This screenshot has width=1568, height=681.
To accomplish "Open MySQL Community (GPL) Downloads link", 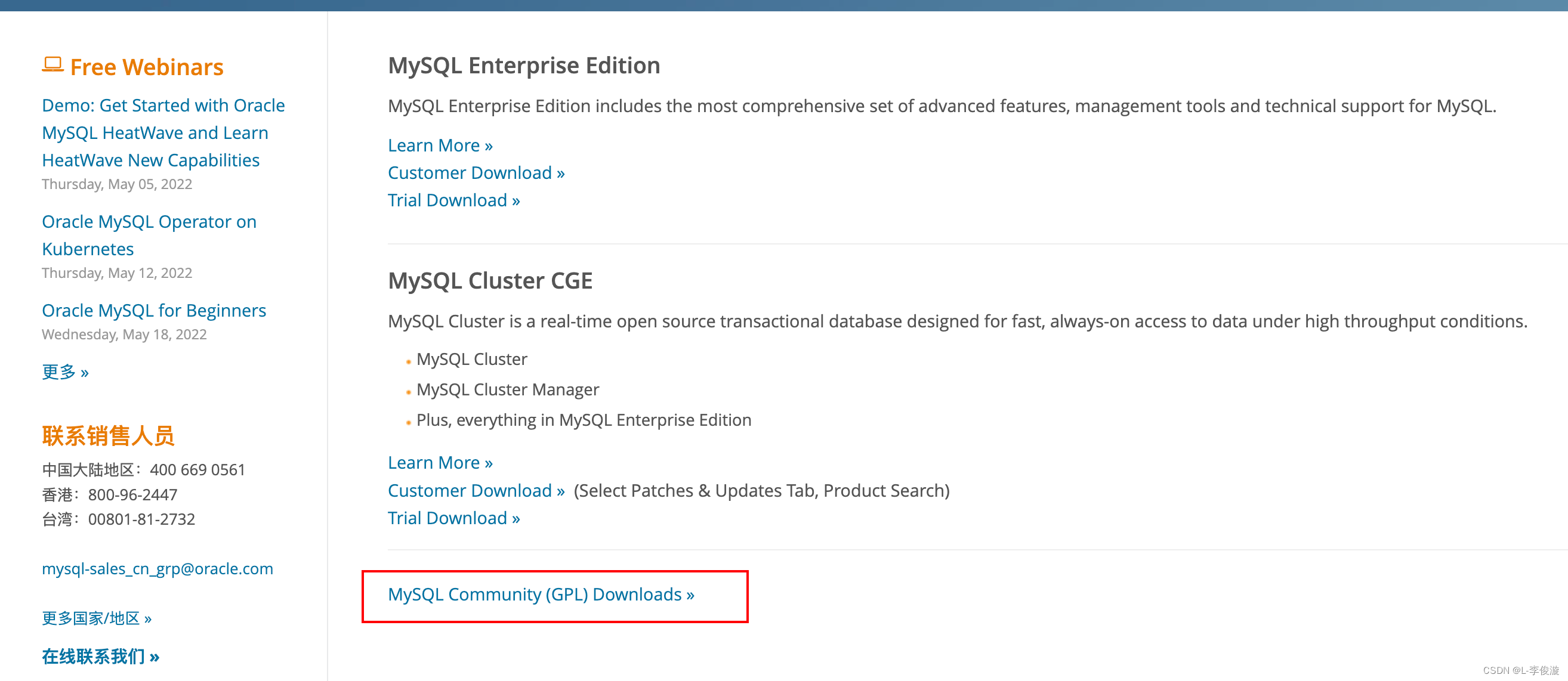I will 541,594.
